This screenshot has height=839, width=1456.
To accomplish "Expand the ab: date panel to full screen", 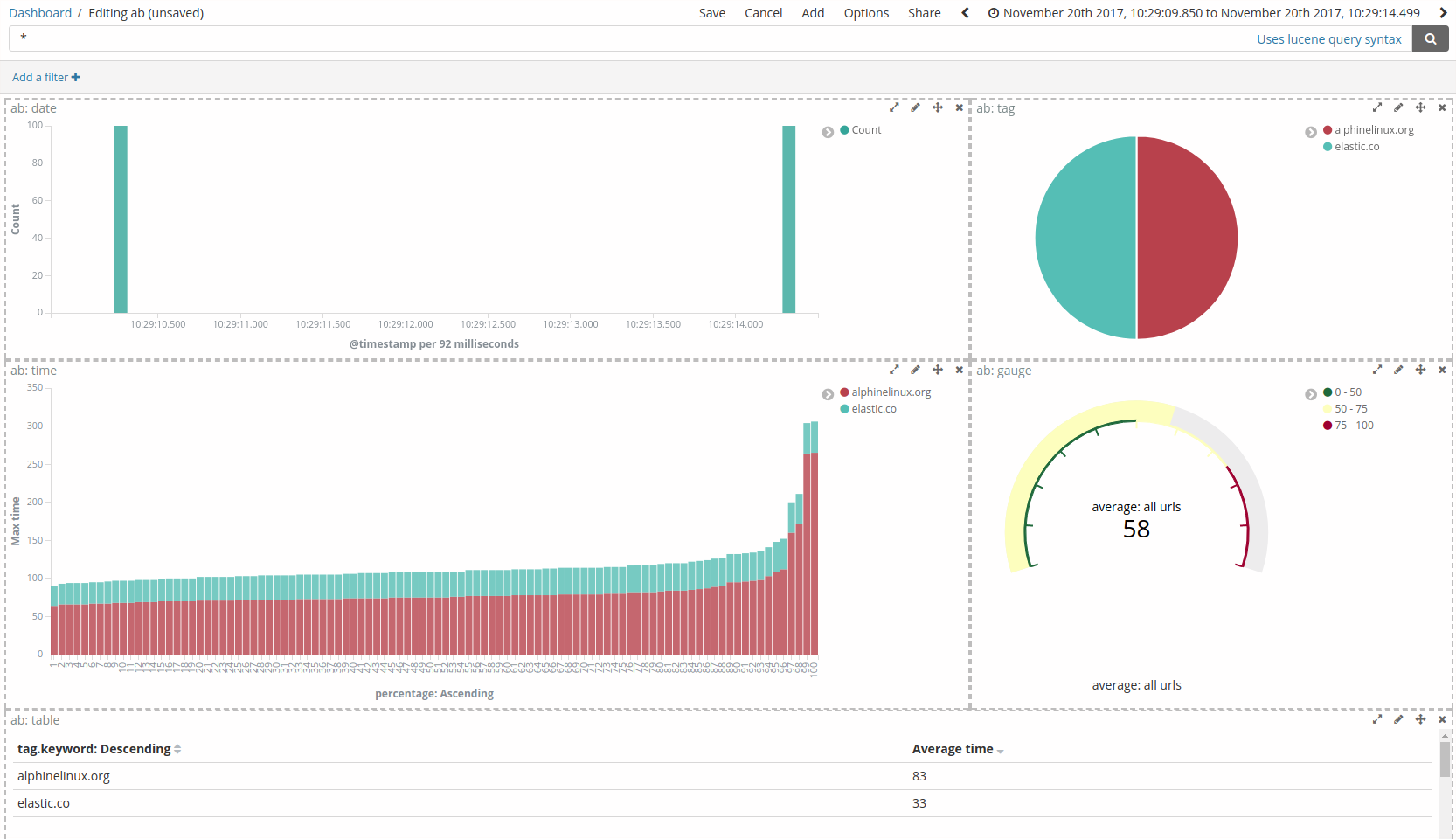I will 894,107.
